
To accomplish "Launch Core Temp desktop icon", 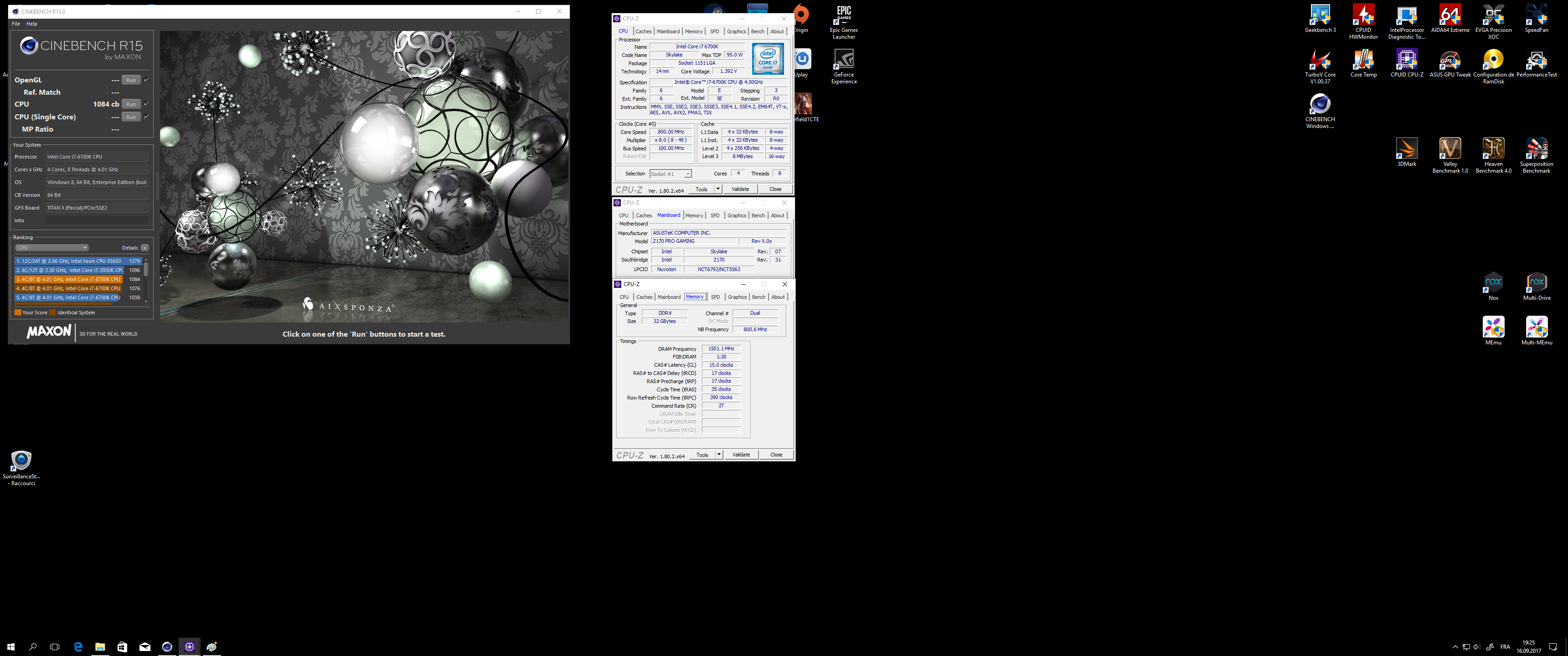I will click(x=1363, y=63).
